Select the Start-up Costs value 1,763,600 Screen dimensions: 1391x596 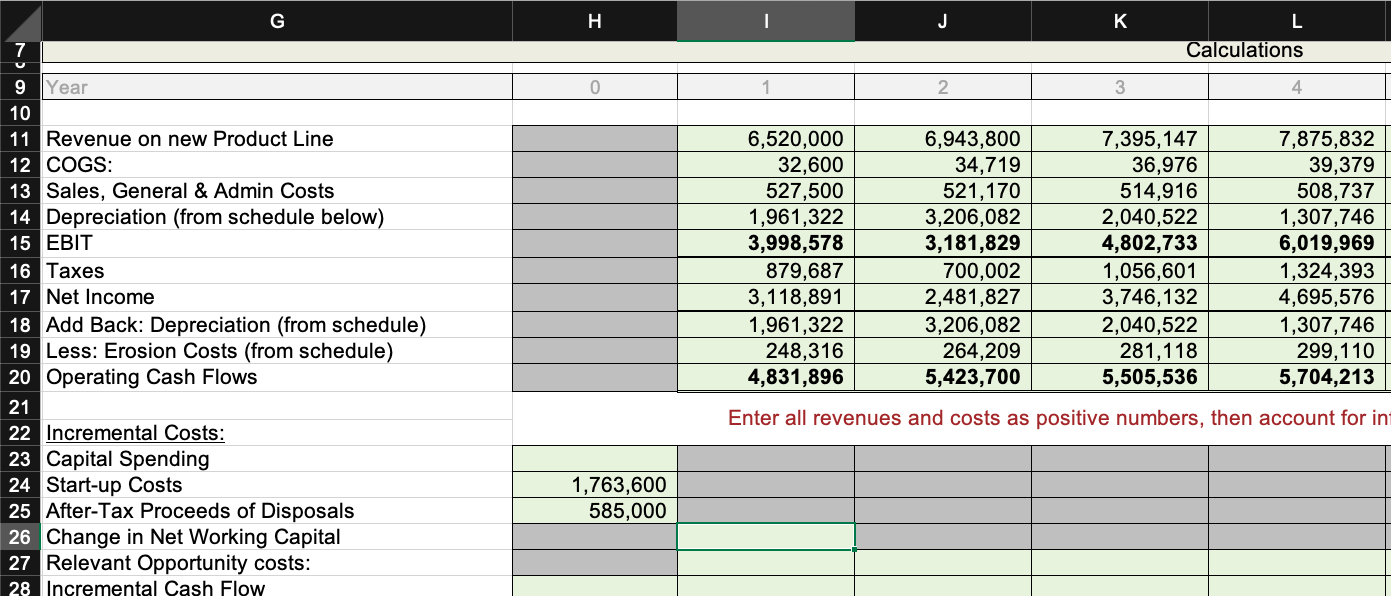[x=595, y=483]
